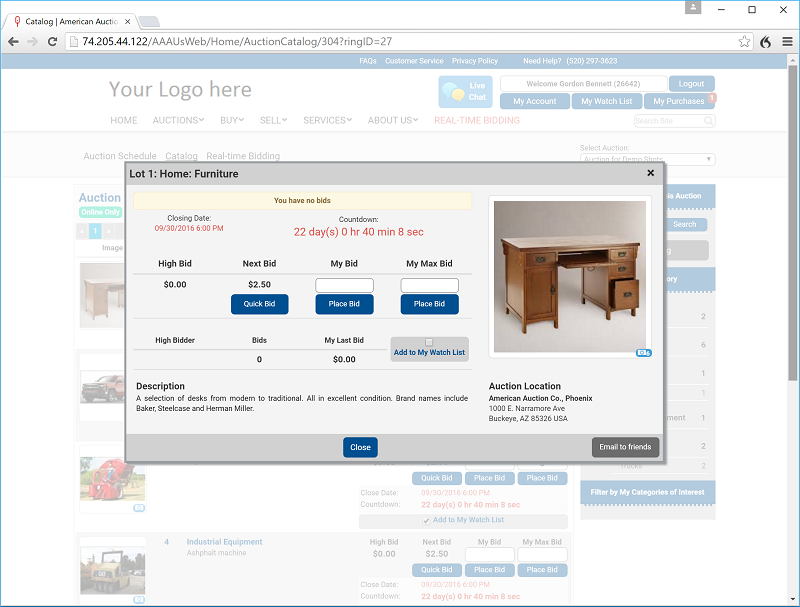Expand the BUY menu

tap(232, 120)
